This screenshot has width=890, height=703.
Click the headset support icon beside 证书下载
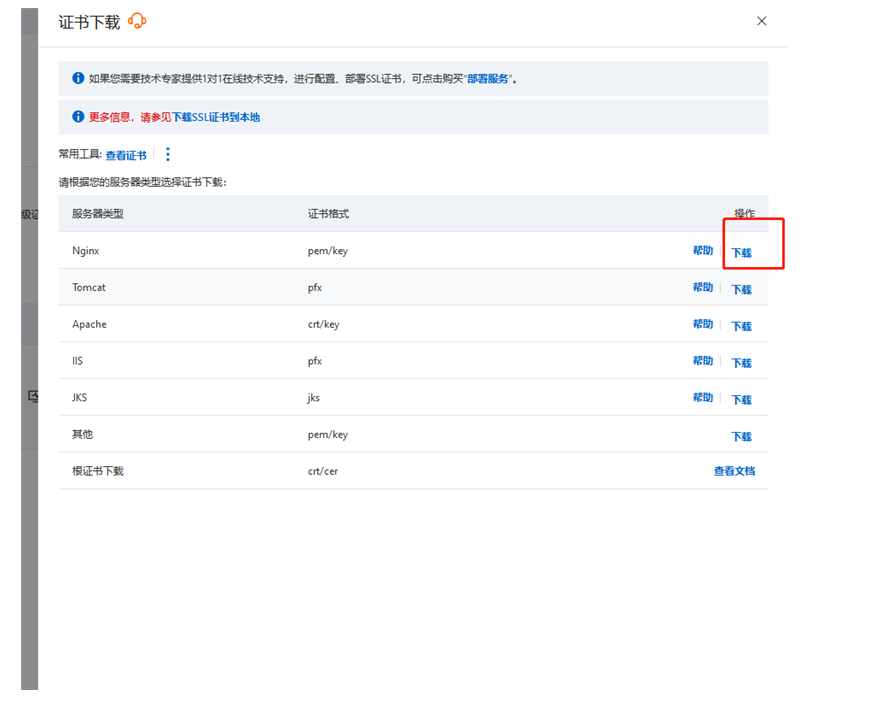pyautogui.click(x=137, y=21)
